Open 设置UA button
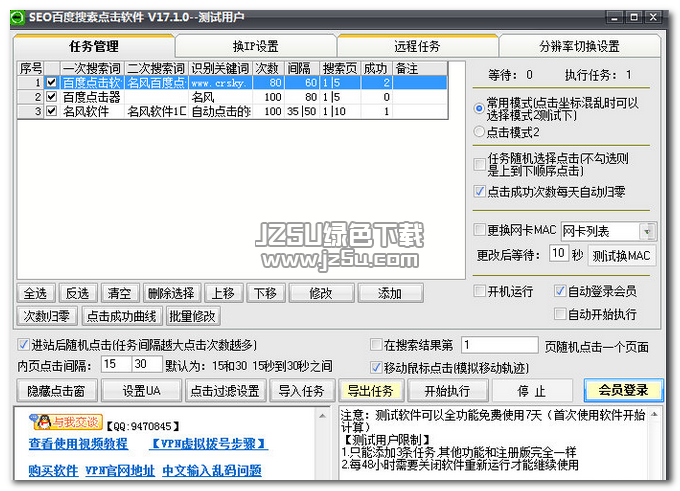 [x=141, y=391]
